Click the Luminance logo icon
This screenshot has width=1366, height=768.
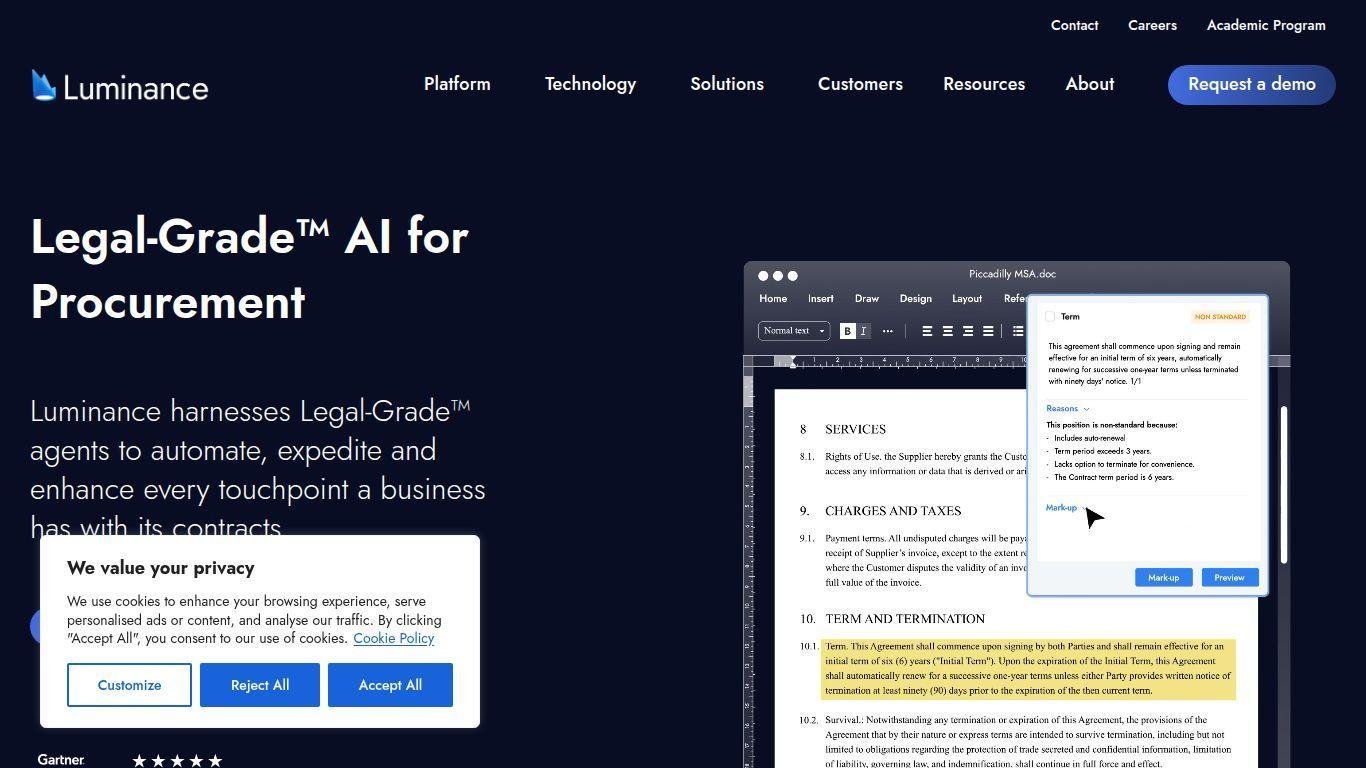43,86
